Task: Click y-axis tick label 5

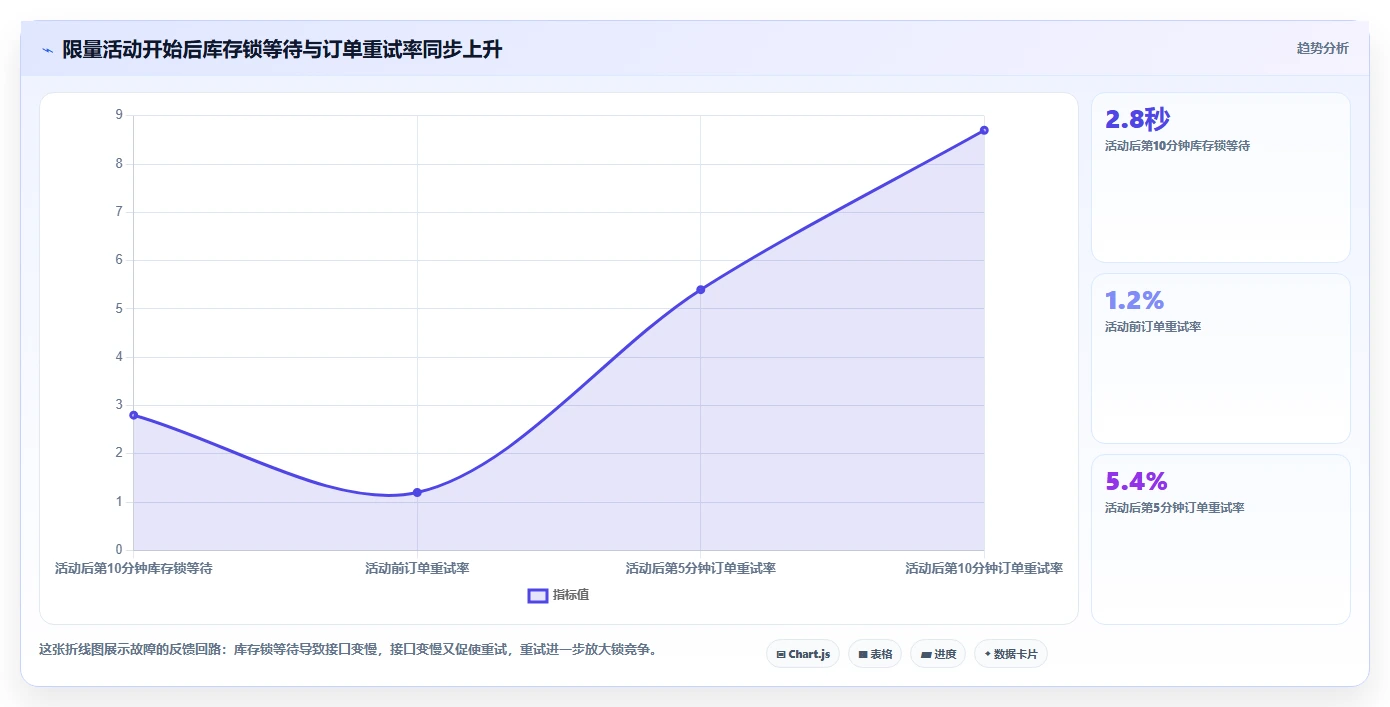Action: [119, 308]
